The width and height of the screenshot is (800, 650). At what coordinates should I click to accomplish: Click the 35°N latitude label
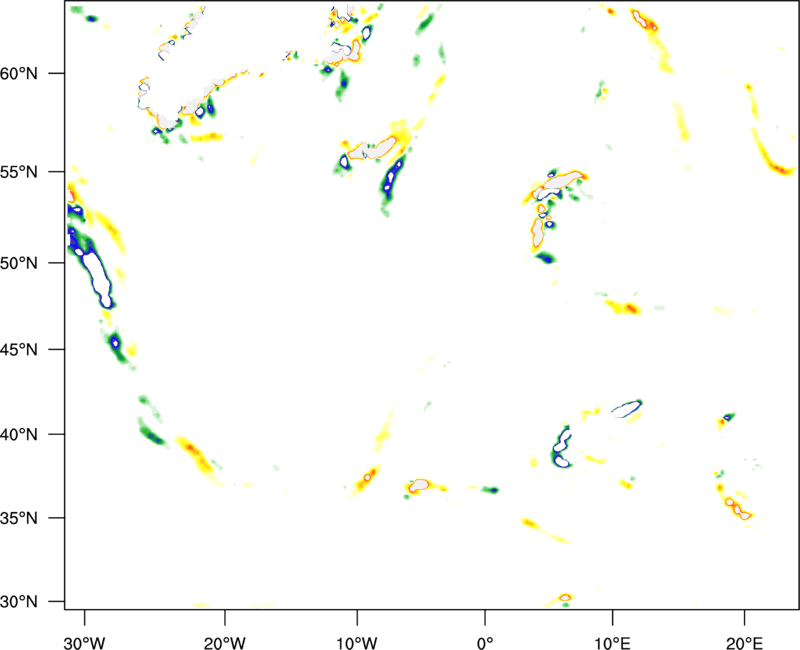(37, 519)
